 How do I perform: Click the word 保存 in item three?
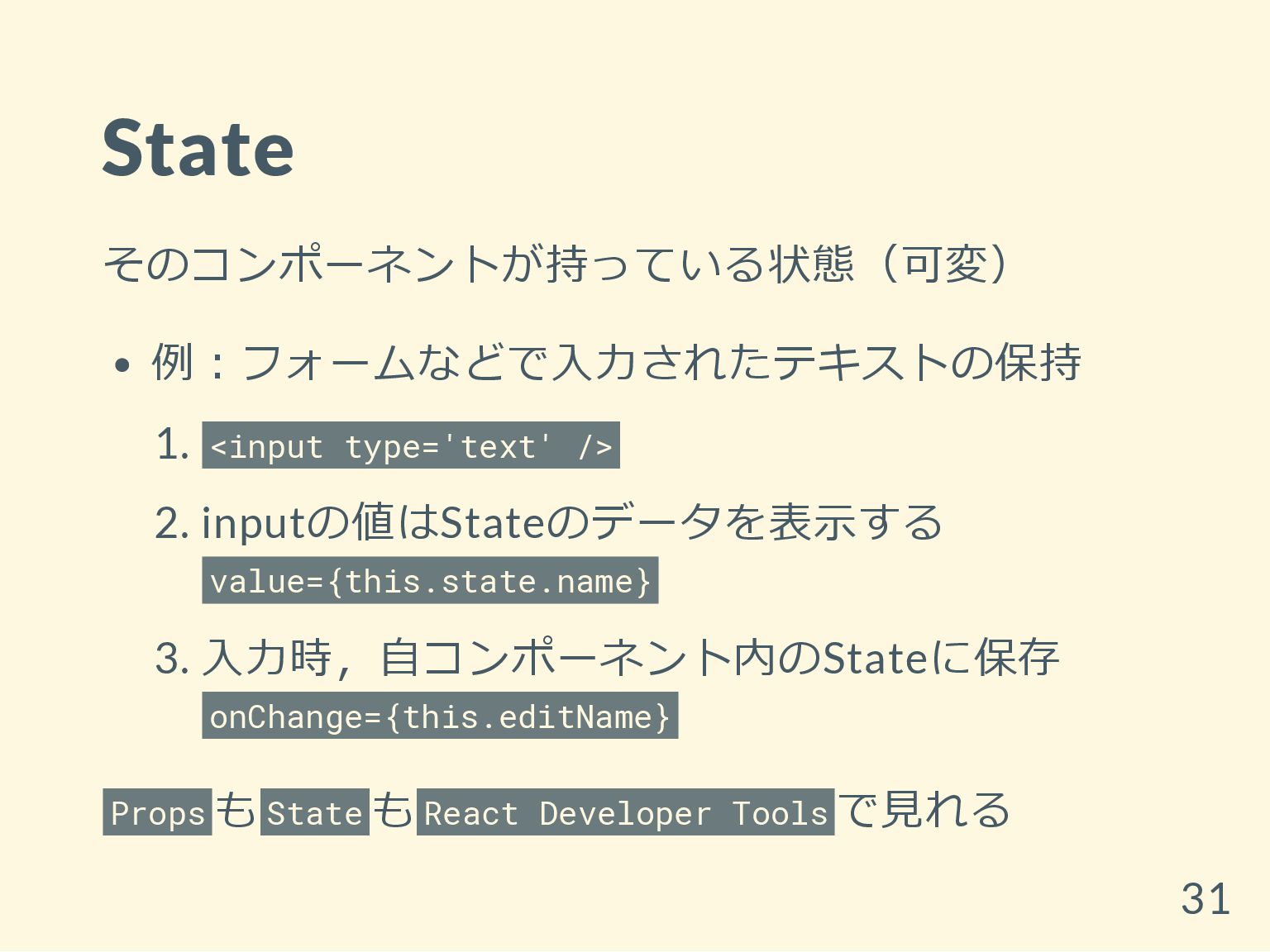[x=1017, y=658]
